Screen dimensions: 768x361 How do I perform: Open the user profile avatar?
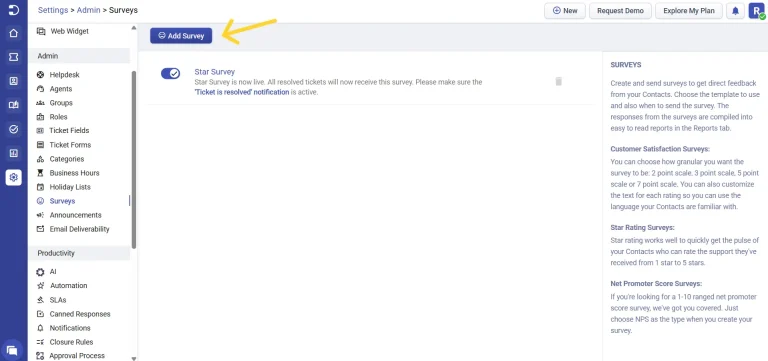(756, 11)
